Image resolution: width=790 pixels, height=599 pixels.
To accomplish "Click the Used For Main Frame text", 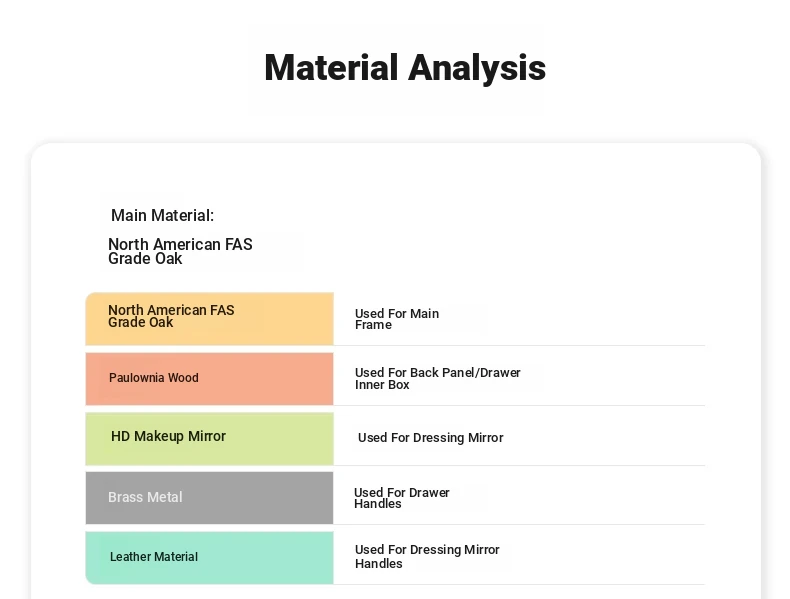I will tap(397, 319).
